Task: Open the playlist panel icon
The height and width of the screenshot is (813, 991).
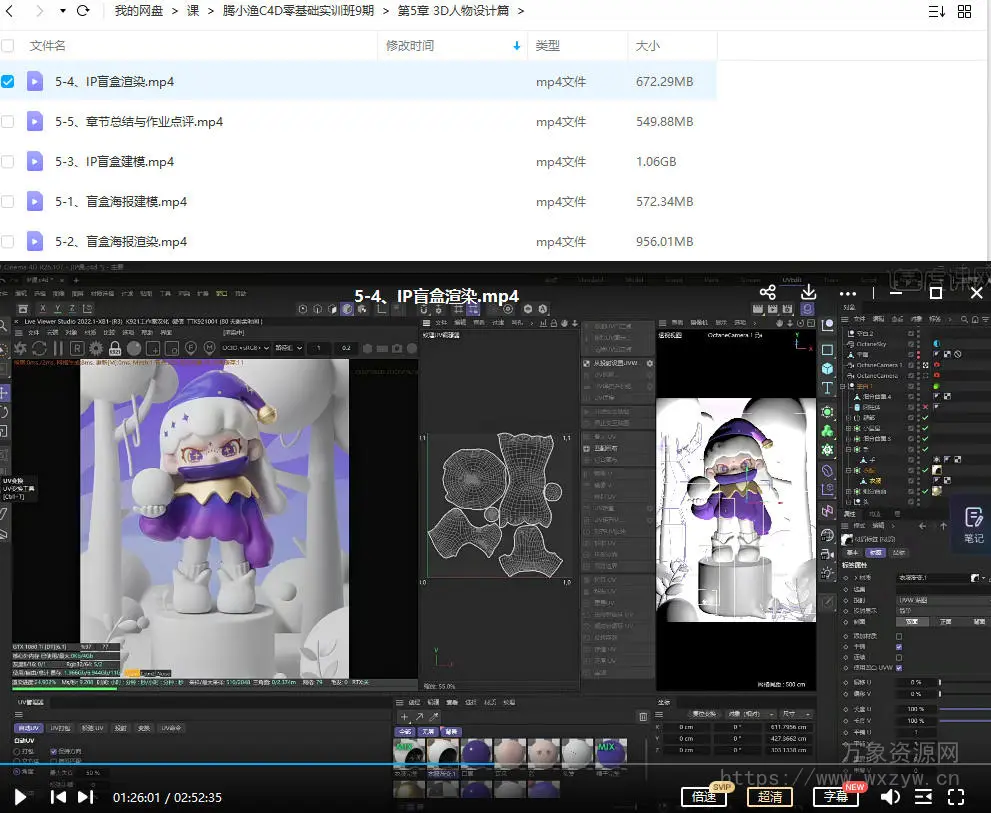Action: point(924,797)
